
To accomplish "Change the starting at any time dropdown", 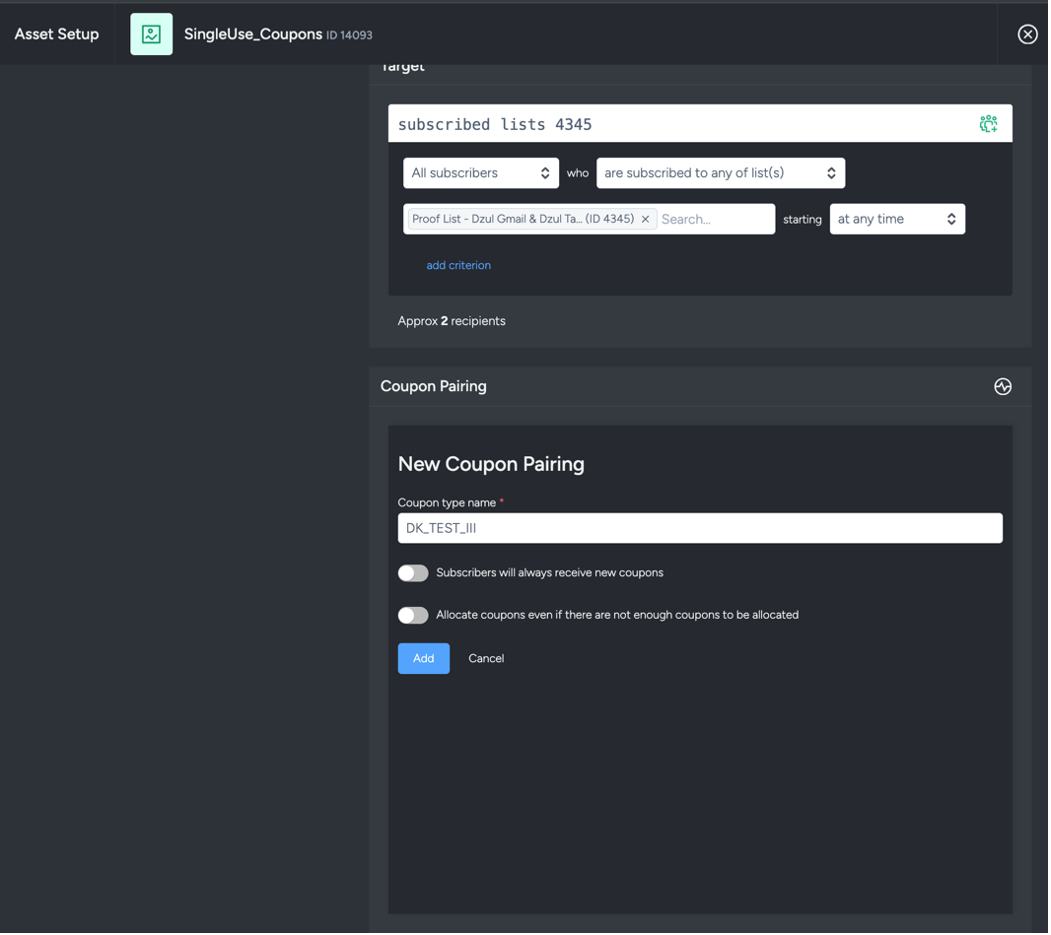I will coord(897,218).
